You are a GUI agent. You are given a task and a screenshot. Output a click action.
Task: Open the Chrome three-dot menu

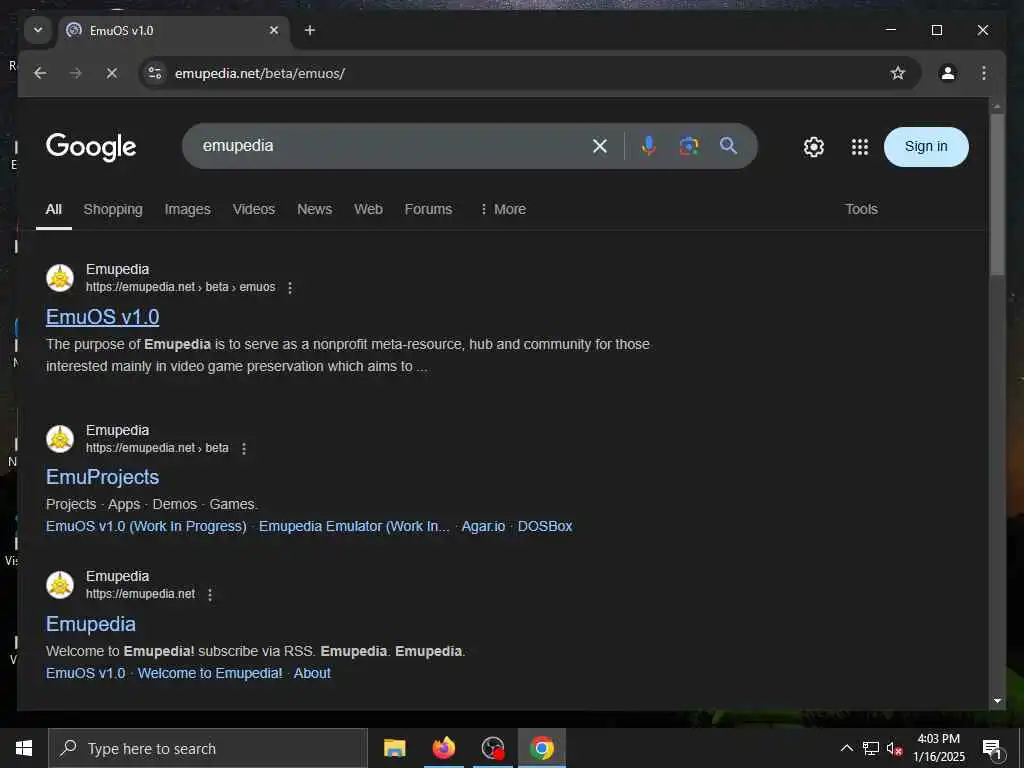click(984, 73)
